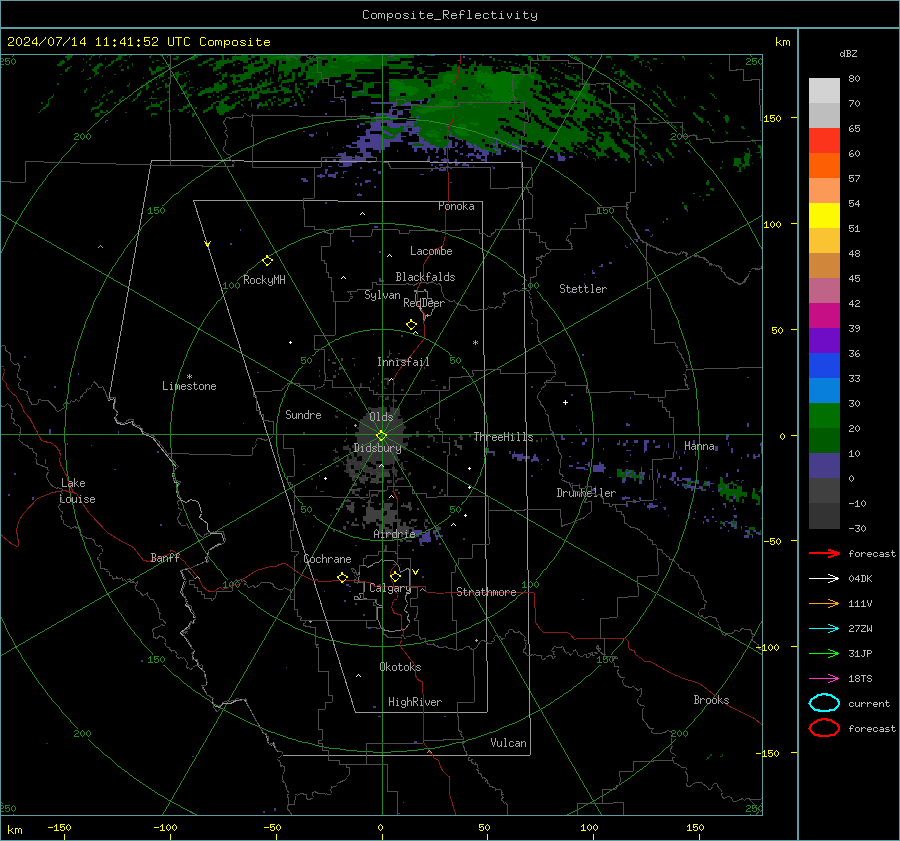Click the yellow diamond marker below Cochrane

pyautogui.click(x=343, y=578)
